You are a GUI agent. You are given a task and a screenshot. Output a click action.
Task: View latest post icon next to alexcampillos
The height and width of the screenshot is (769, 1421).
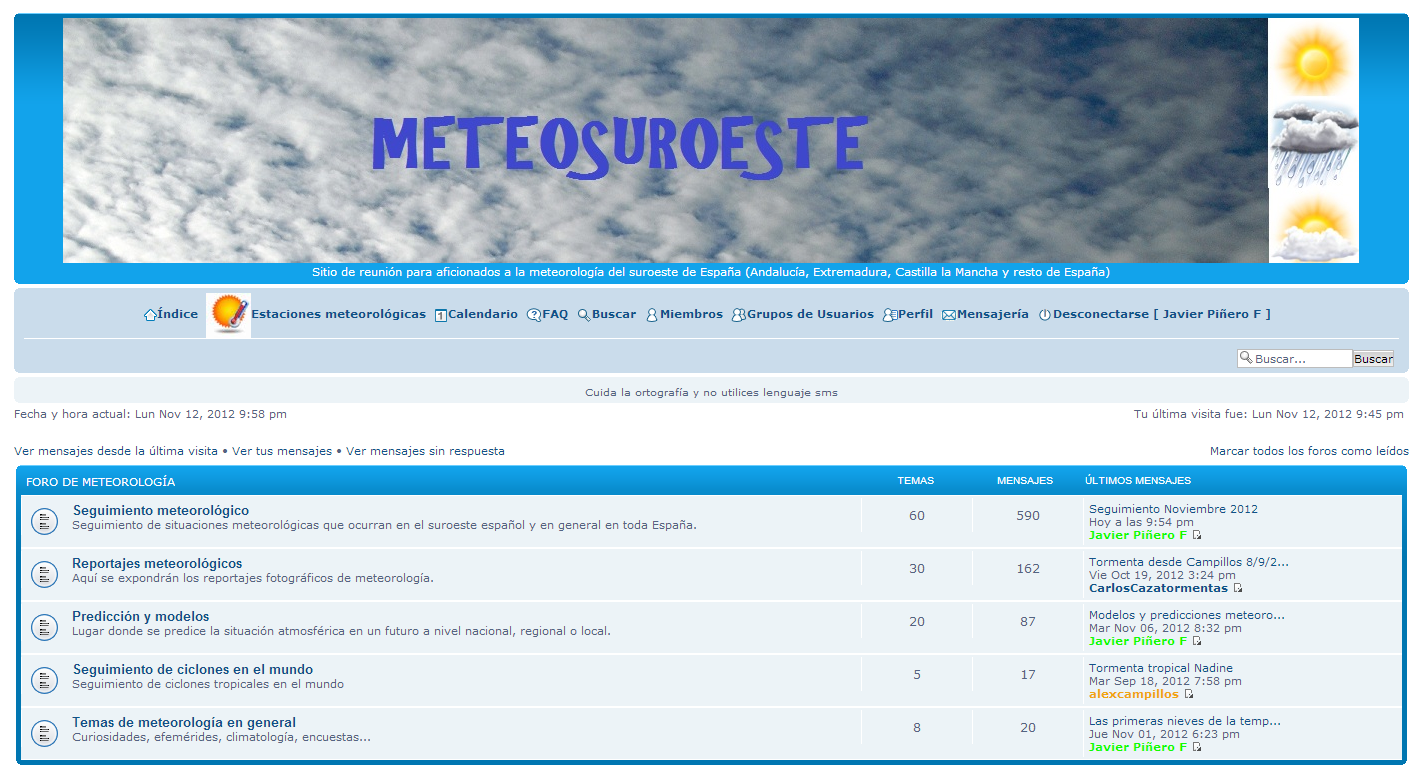(x=1189, y=695)
